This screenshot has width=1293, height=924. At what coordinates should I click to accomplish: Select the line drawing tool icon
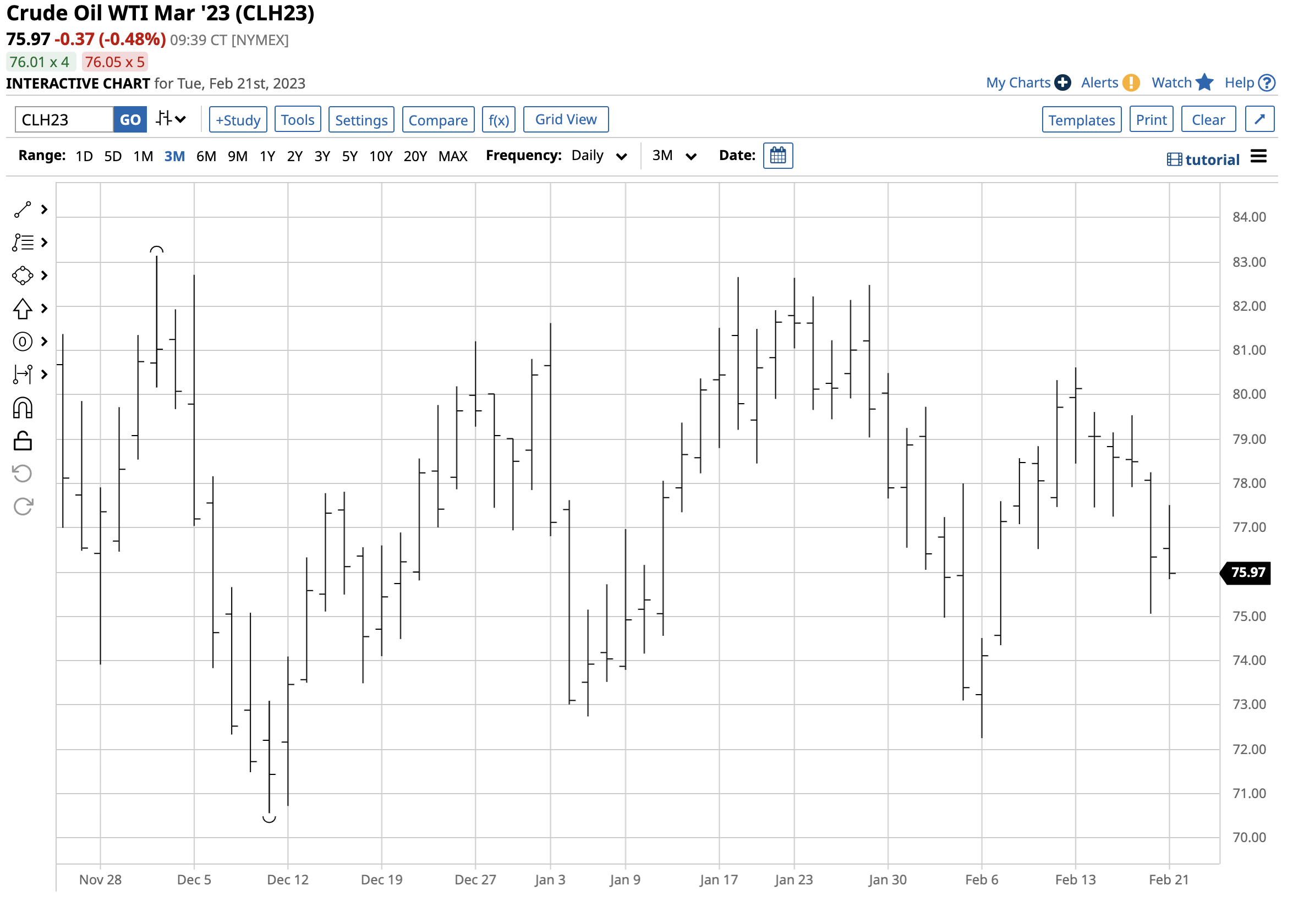(22, 210)
